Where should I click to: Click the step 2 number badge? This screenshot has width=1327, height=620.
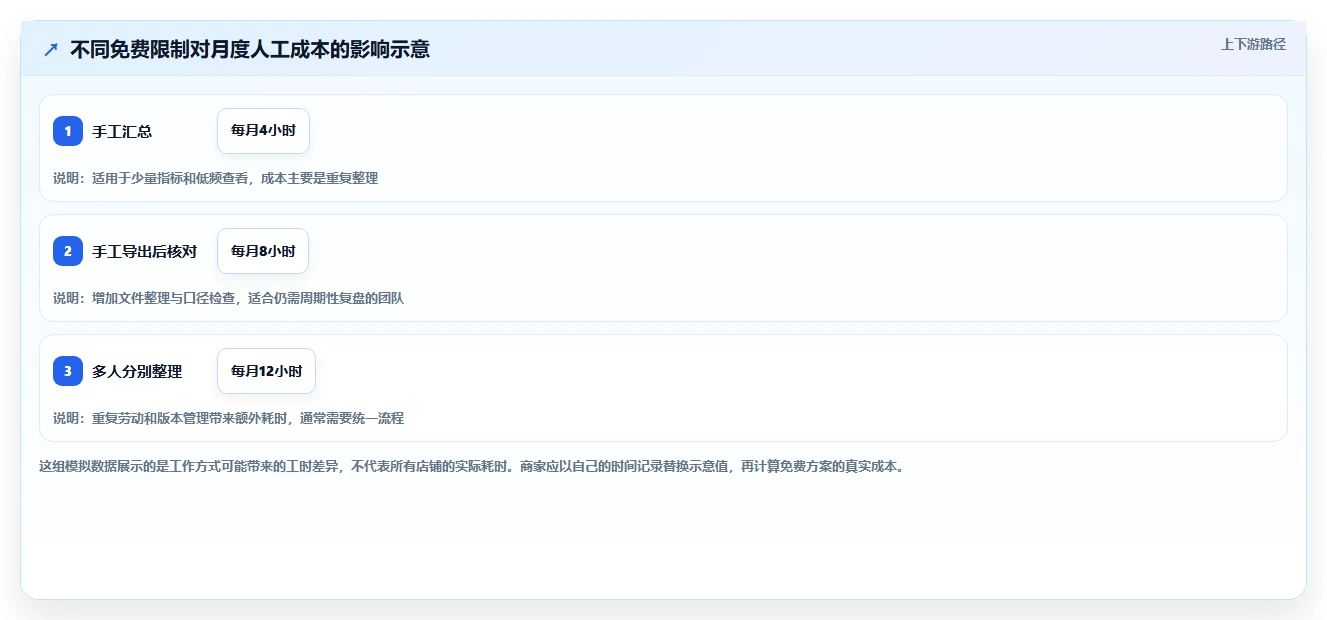pos(68,251)
